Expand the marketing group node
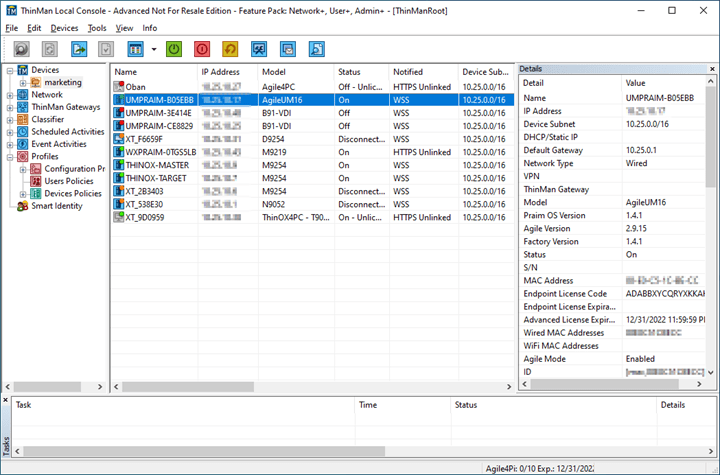Screen dimensions: 720x475 22,82
